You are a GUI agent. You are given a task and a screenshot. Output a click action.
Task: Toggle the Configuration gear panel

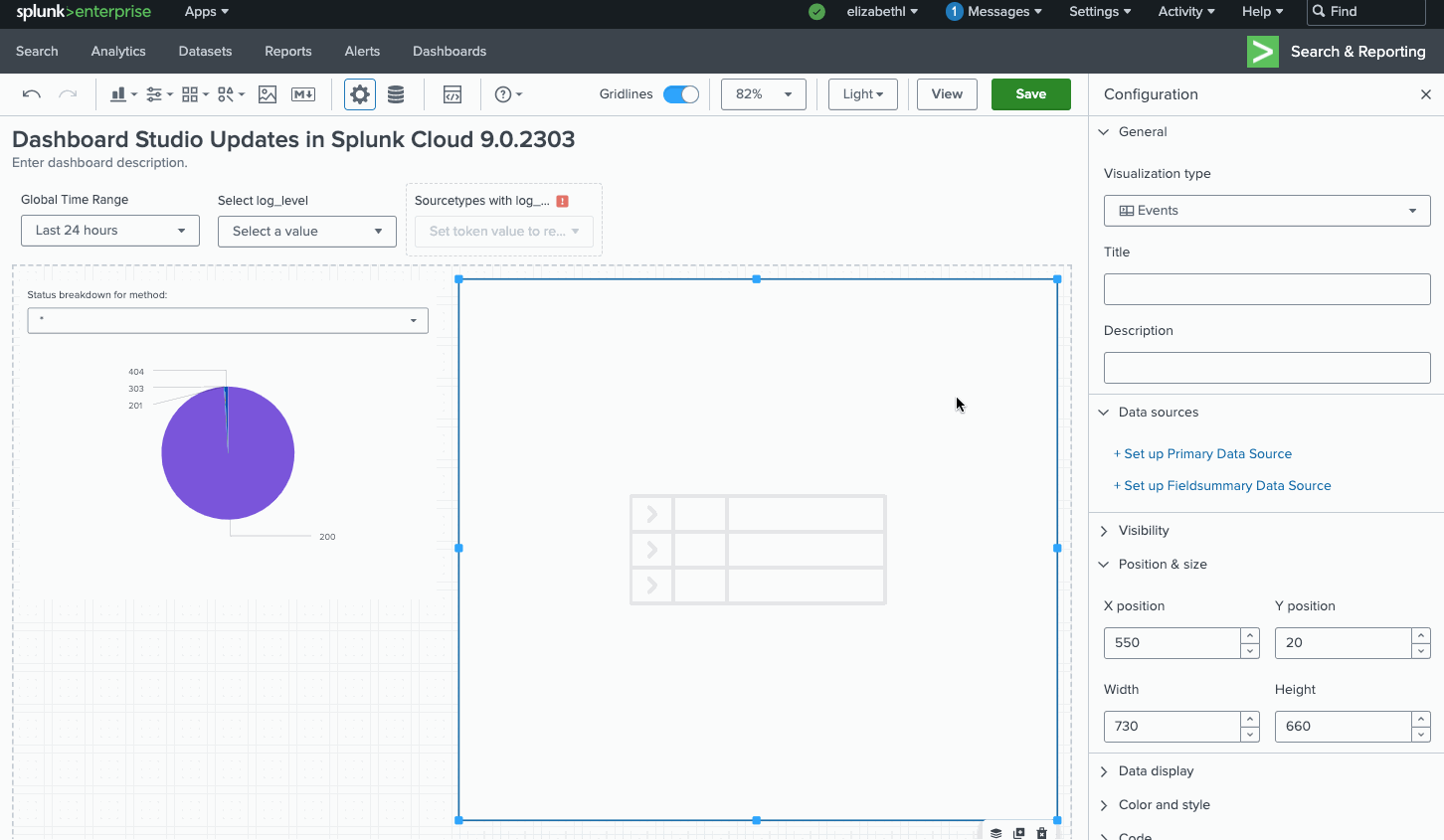360,94
